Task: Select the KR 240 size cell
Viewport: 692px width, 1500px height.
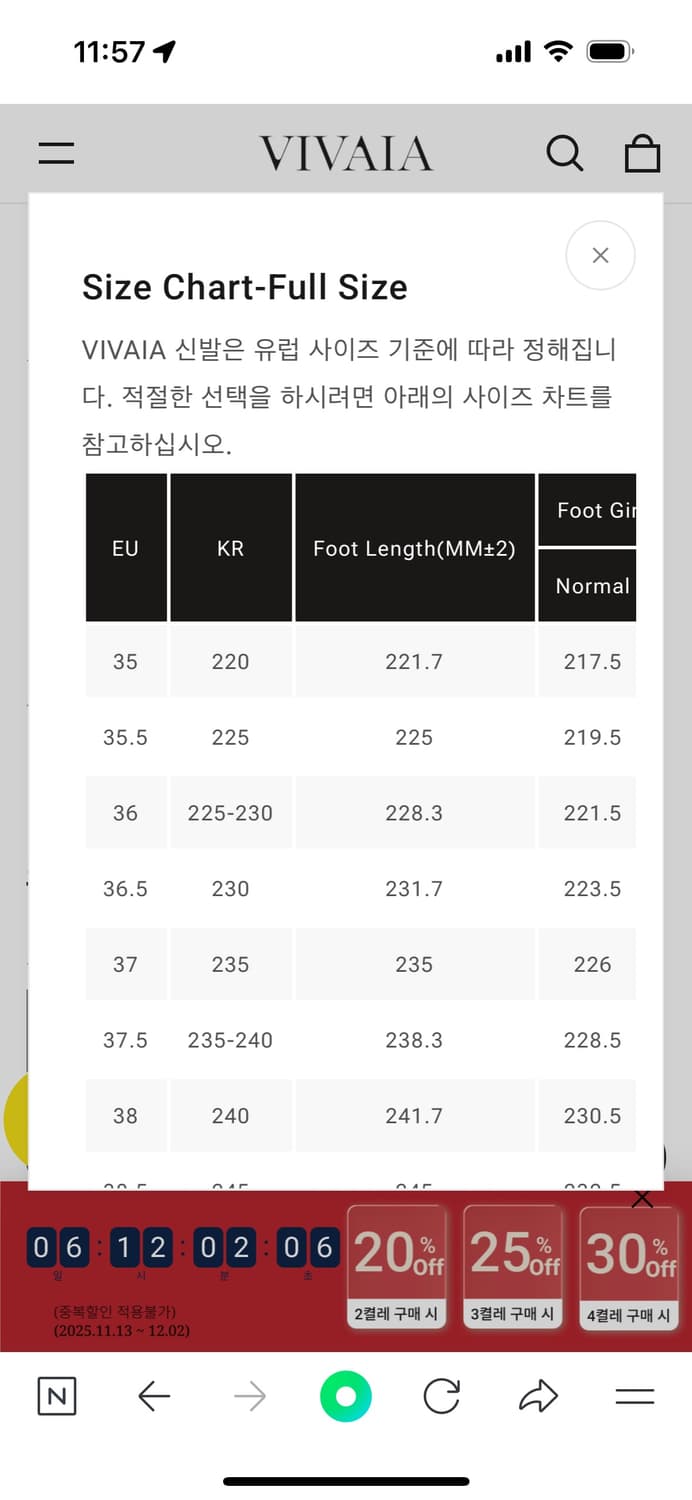Action: (231, 1116)
